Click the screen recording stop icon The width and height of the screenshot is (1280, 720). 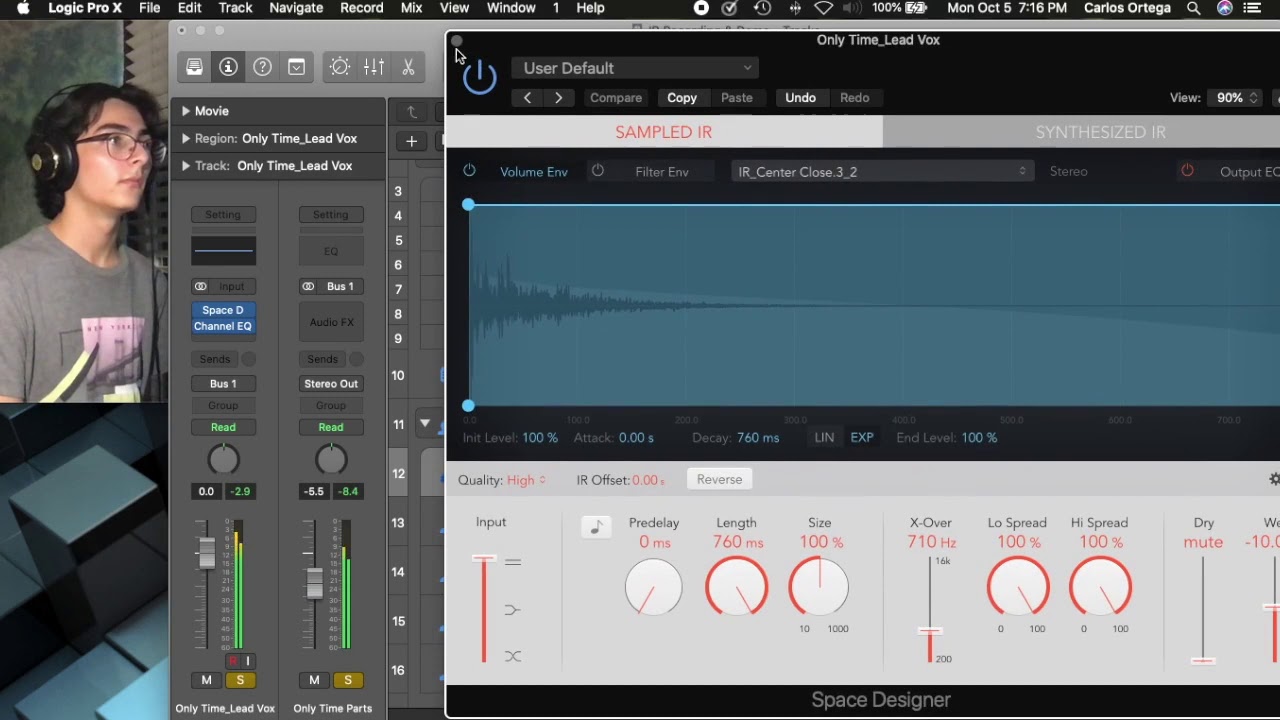(701, 8)
